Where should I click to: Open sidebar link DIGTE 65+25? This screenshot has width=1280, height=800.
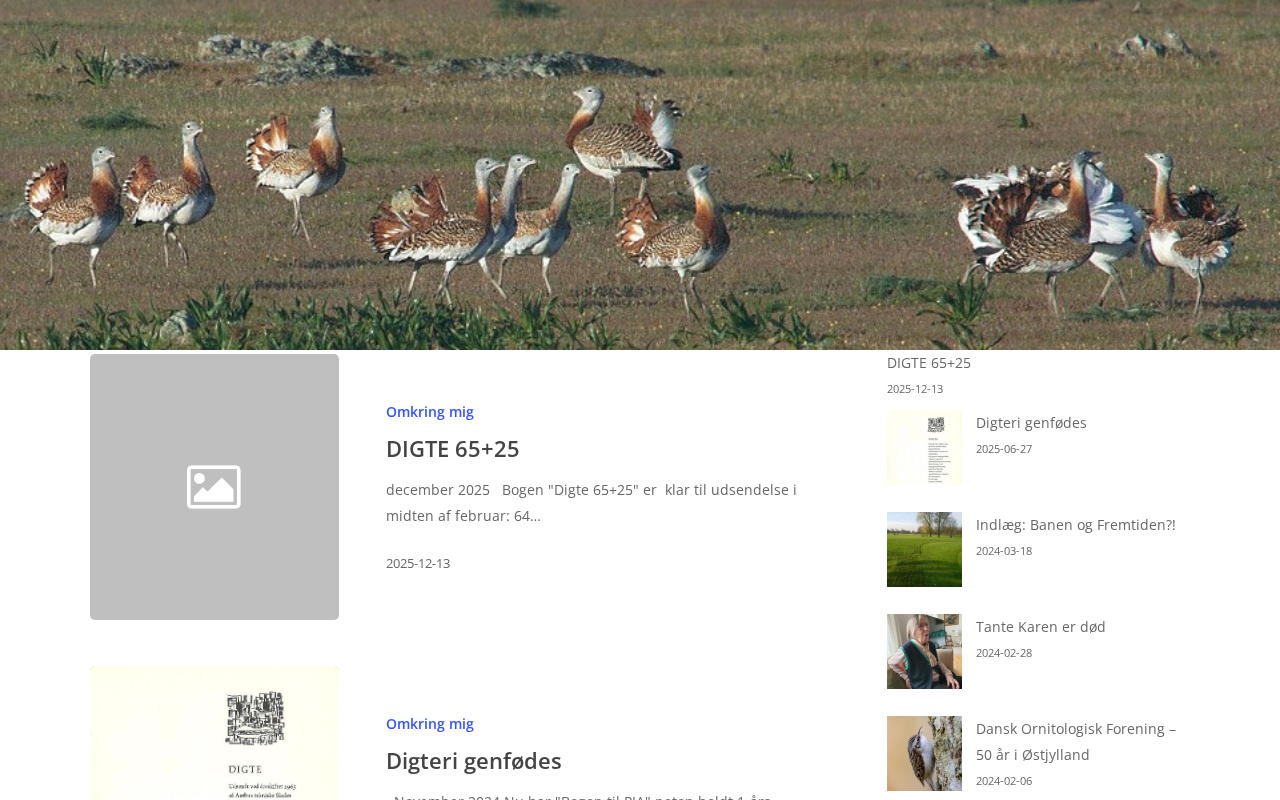[929, 363]
